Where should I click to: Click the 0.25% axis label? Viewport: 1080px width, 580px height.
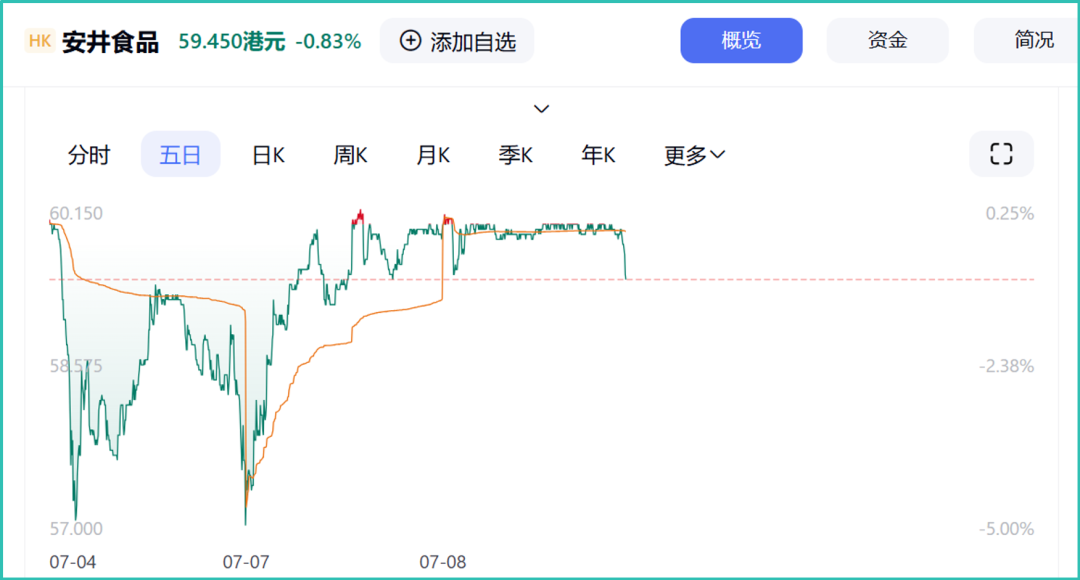coord(1010,214)
